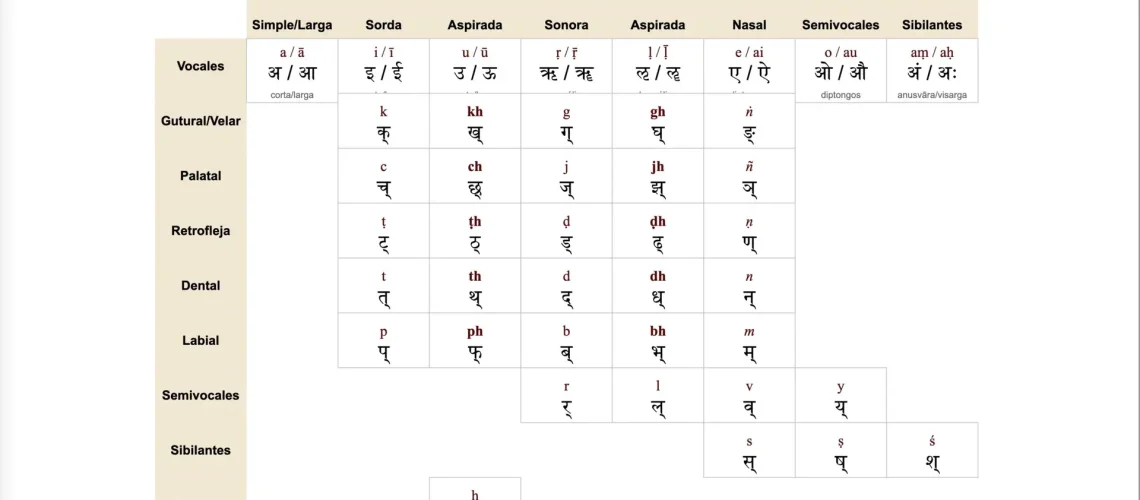
Task: Select the Vocales row label
Action: (x=200, y=66)
